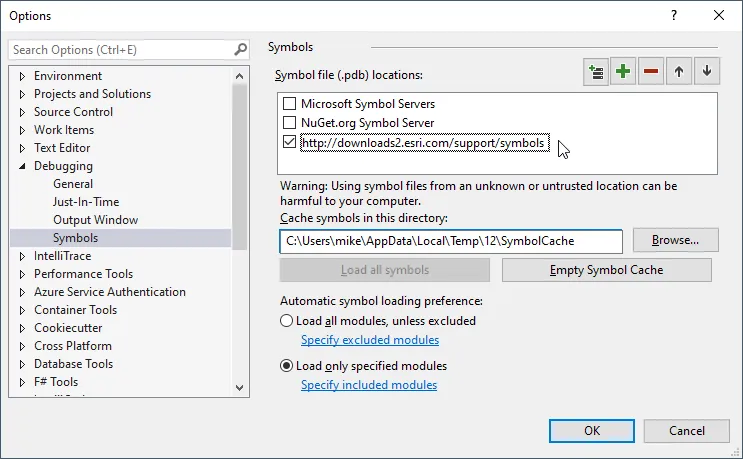Image resolution: width=743 pixels, height=459 pixels.
Task: Select the Container Tools category label
Action: point(75,310)
